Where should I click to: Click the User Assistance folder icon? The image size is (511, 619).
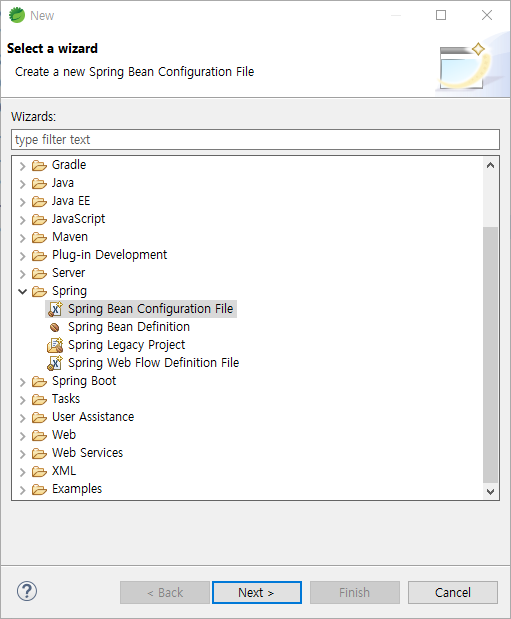pos(39,417)
